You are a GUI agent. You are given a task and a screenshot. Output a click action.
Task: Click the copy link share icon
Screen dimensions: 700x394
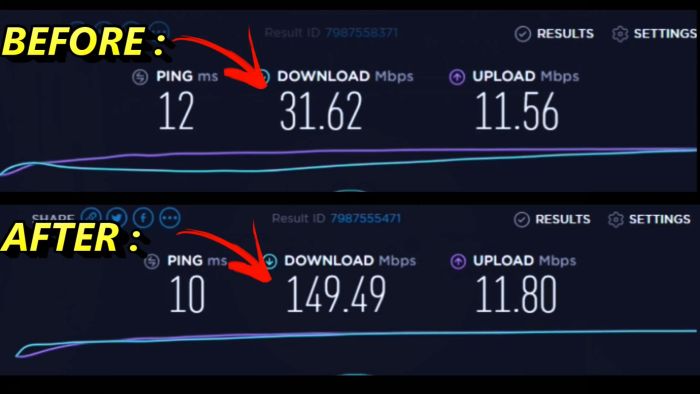pos(91,216)
